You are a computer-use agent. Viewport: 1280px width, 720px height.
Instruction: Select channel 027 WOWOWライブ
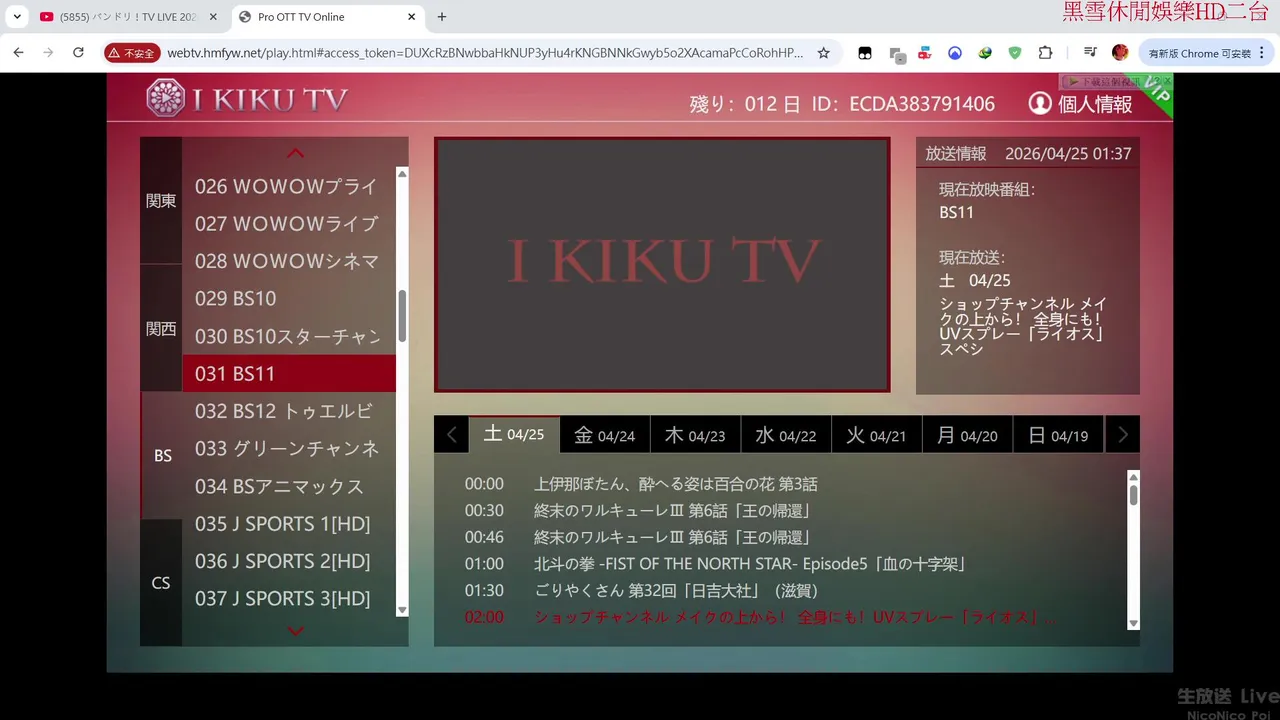tap(289, 223)
